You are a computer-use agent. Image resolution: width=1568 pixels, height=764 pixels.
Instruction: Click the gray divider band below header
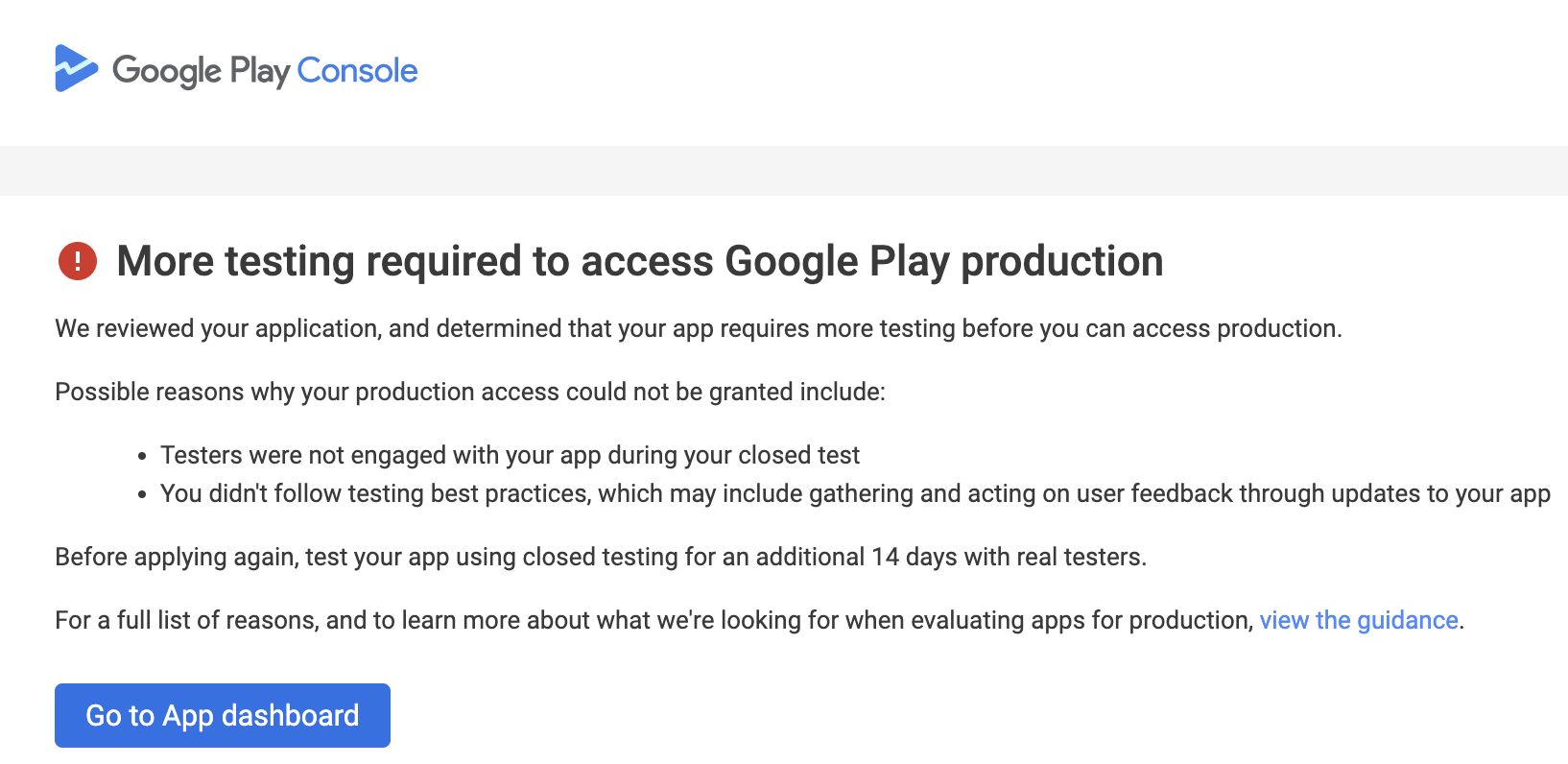pos(783,171)
